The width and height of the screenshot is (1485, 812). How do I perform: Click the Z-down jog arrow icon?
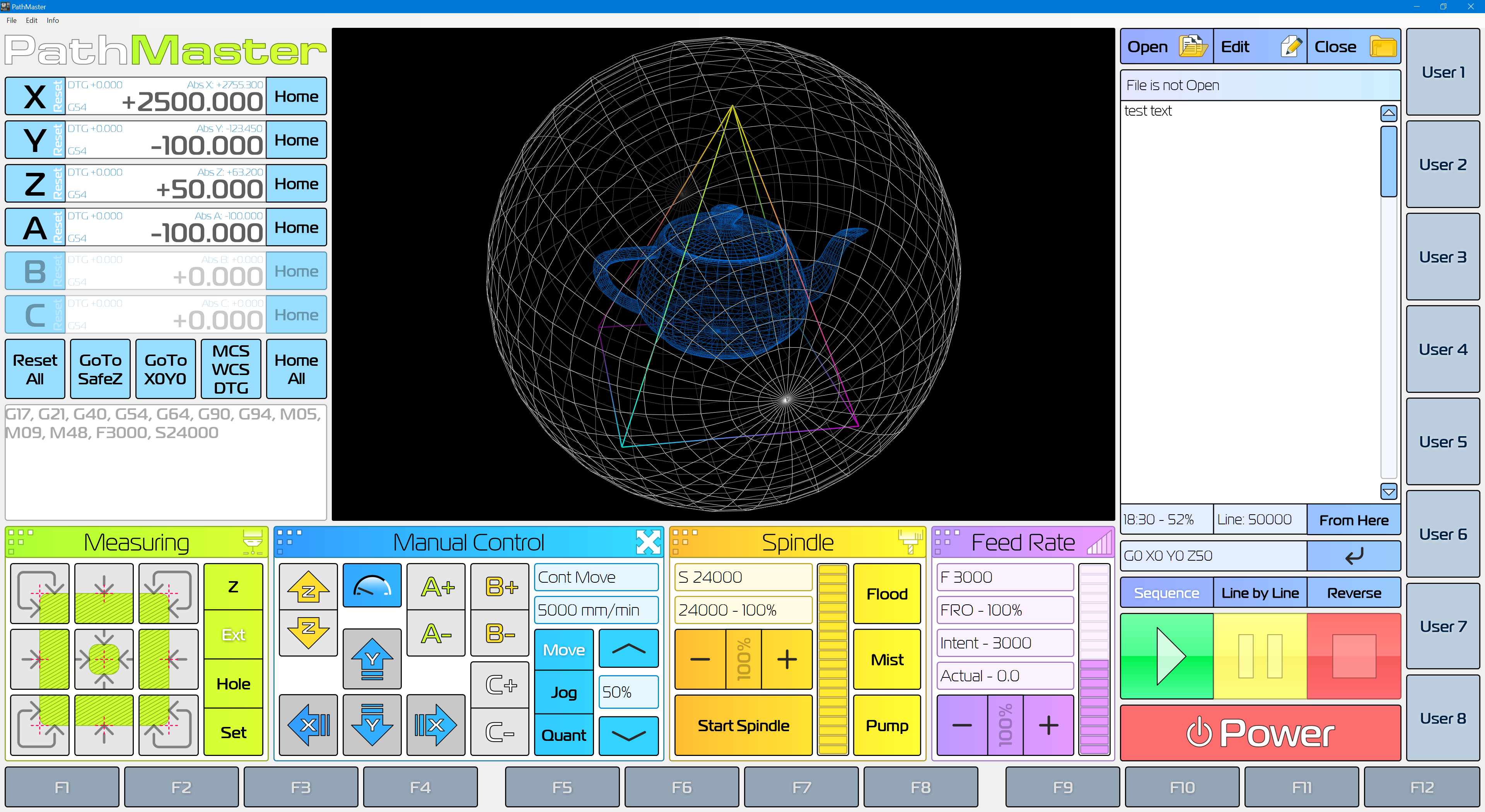click(x=308, y=631)
